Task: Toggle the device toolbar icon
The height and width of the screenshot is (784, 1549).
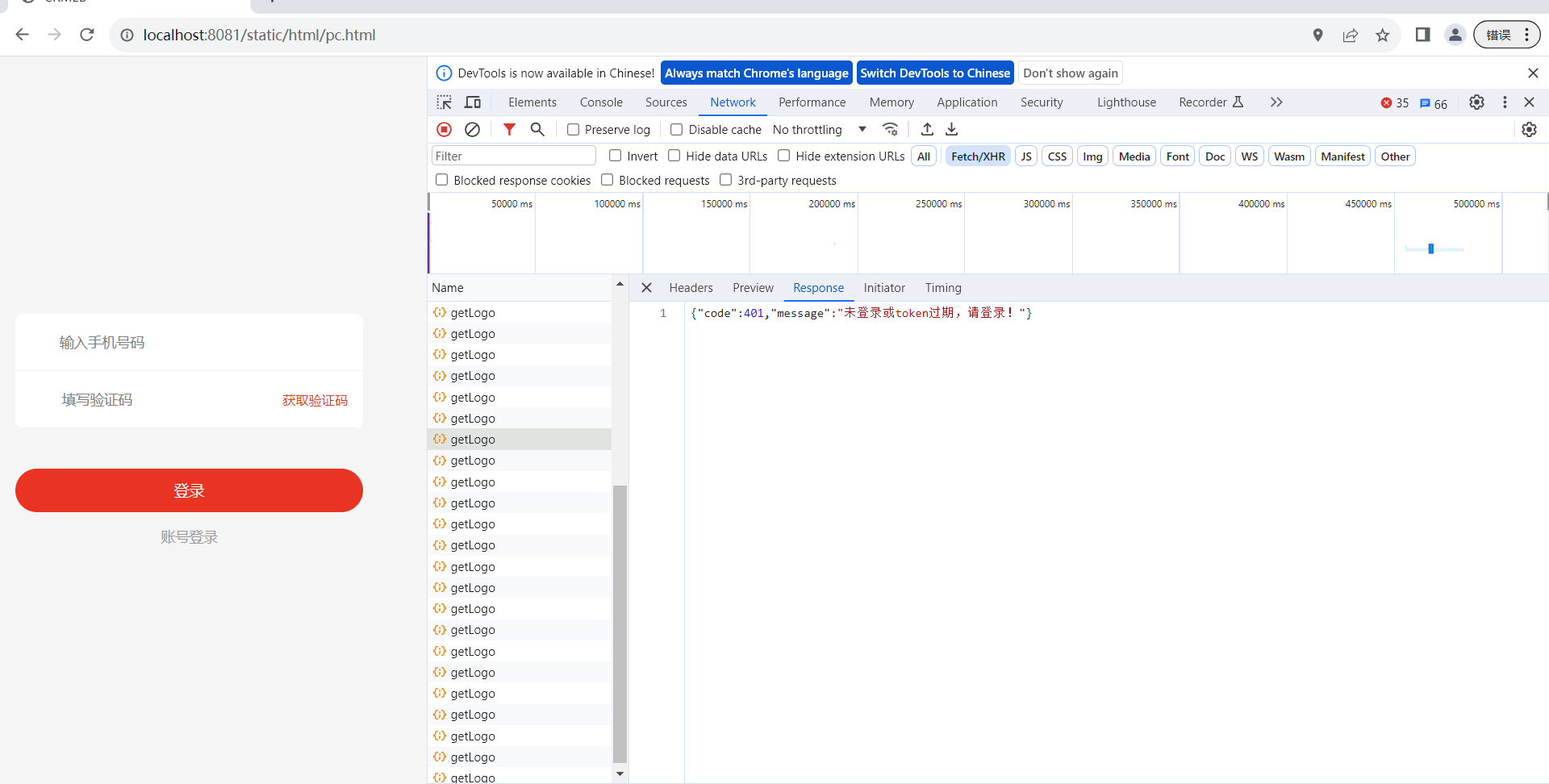Action: (473, 102)
